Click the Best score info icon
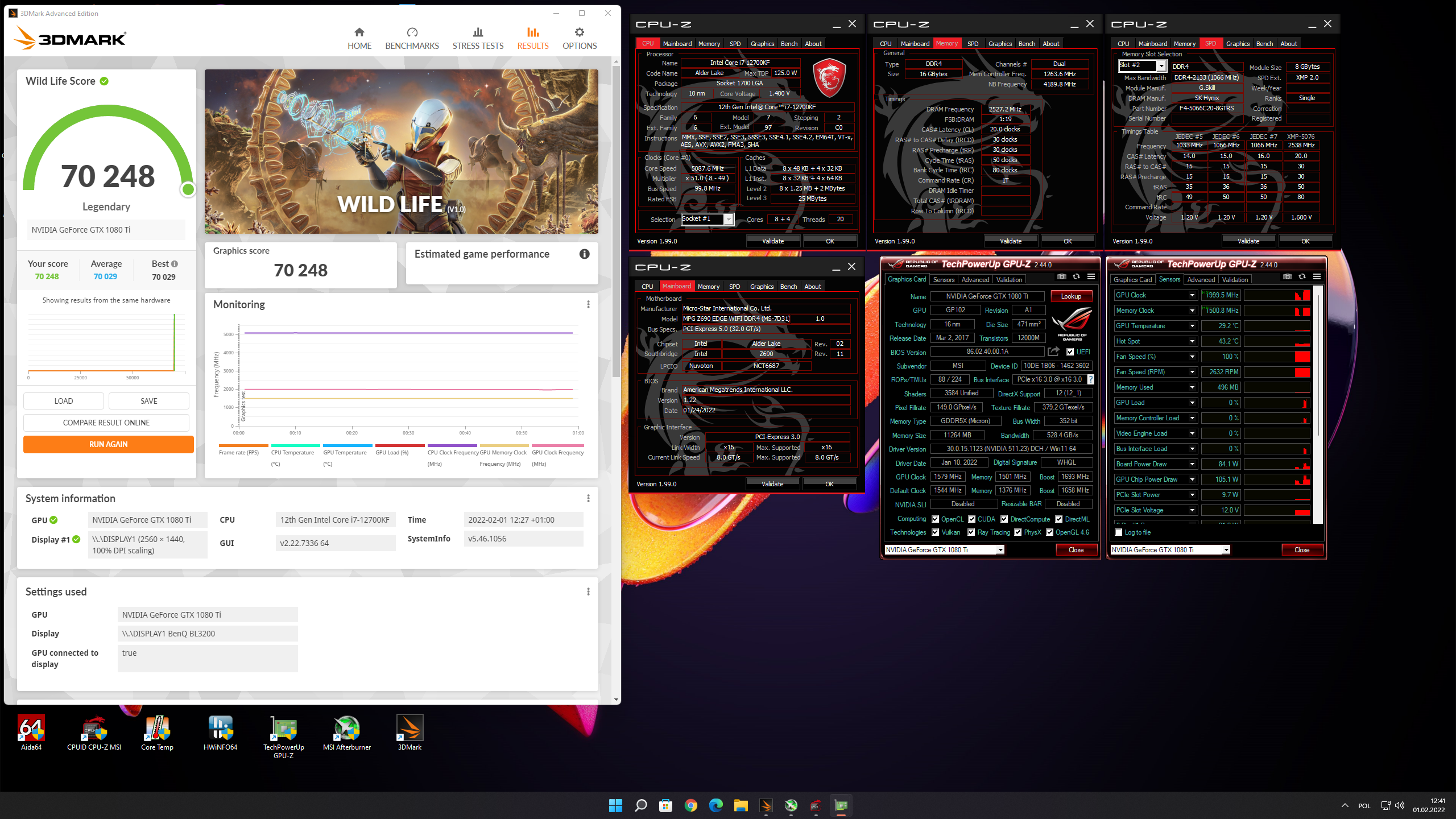Screen dimensions: 1456x819 point(175,264)
